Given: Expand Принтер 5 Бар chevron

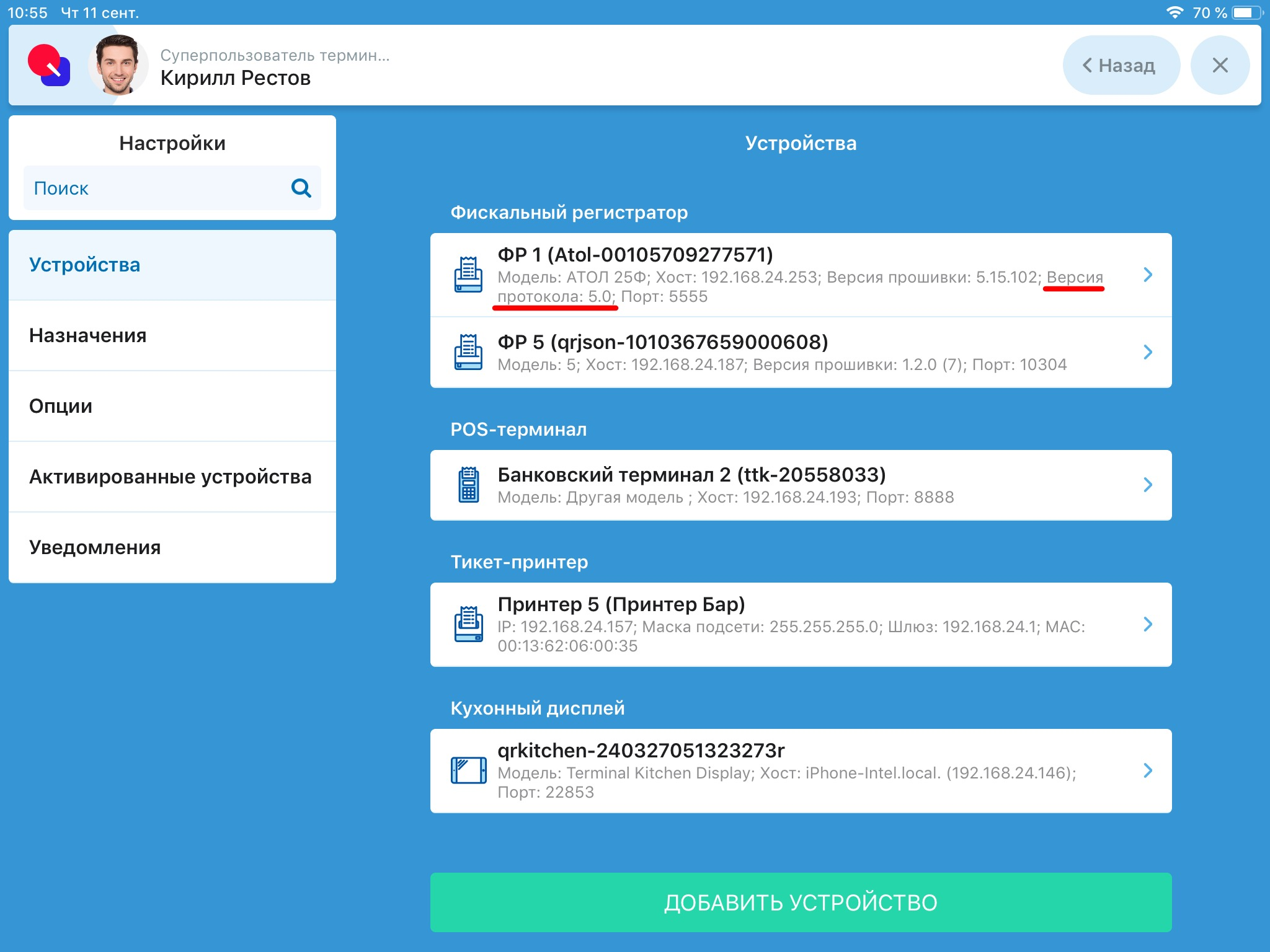Looking at the screenshot, I should [x=1147, y=624].
